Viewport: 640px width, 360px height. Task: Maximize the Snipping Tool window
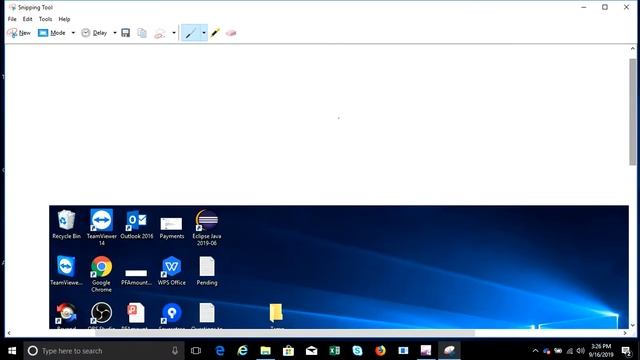point(605,7)
